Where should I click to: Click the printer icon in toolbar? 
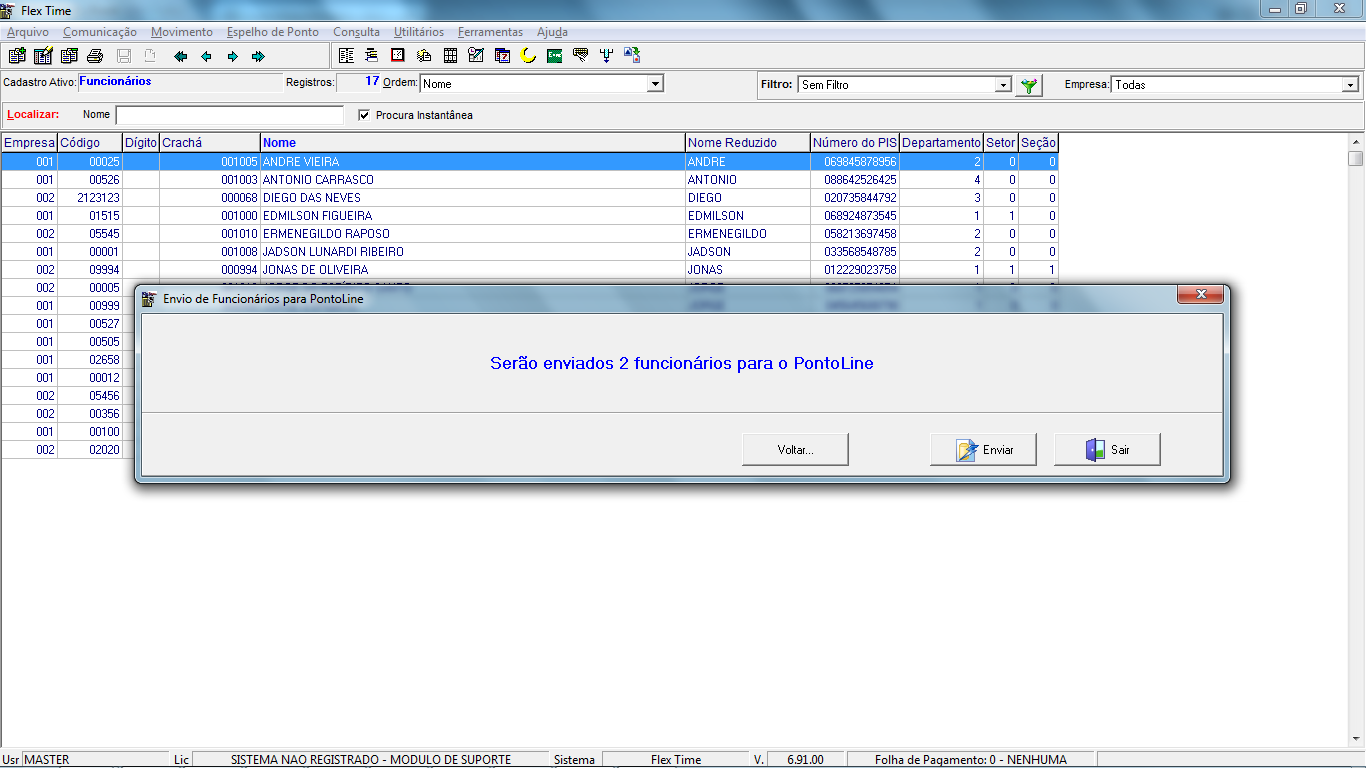95,56
